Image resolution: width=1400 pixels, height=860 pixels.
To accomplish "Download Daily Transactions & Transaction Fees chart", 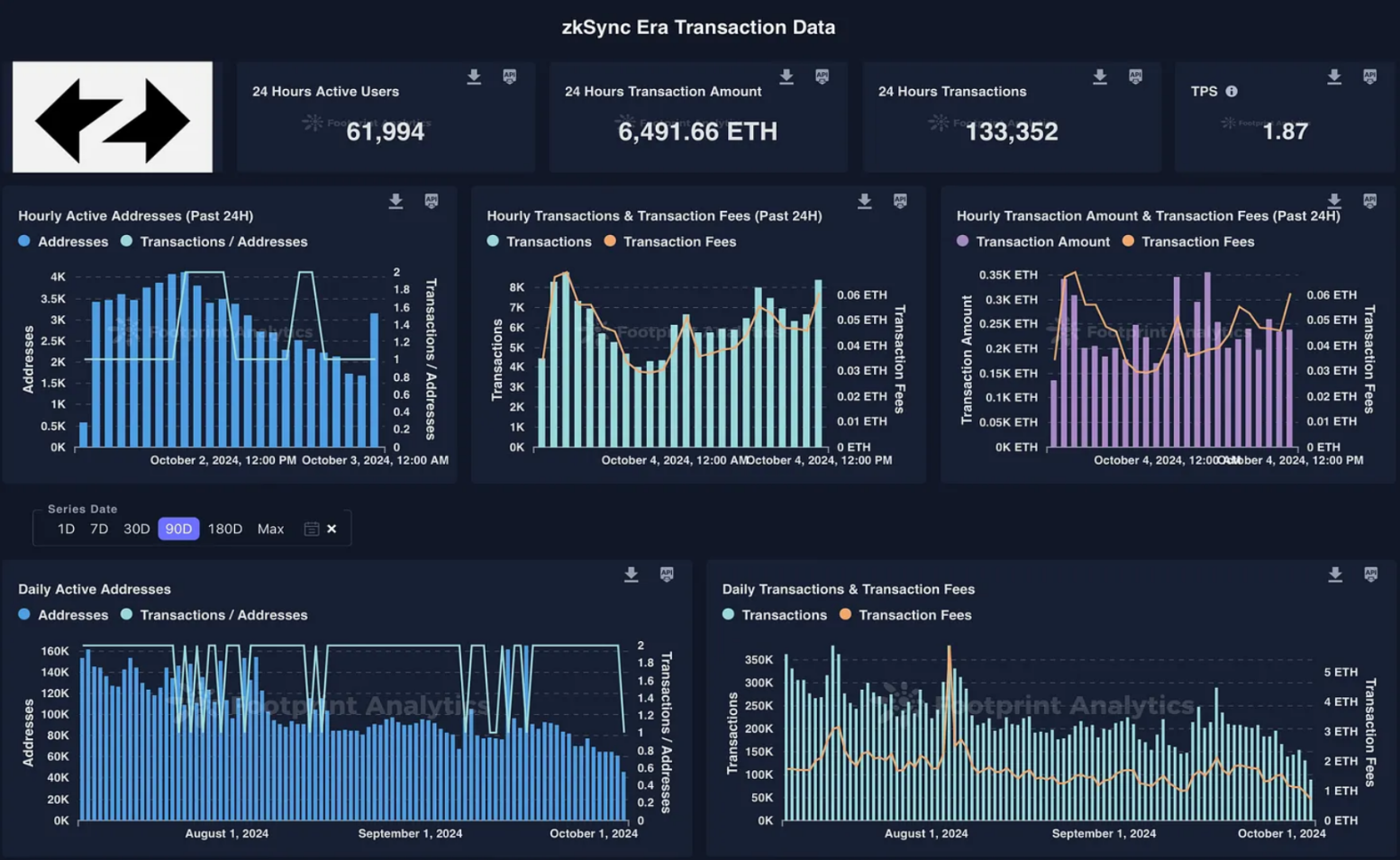I will (1335, 575).
